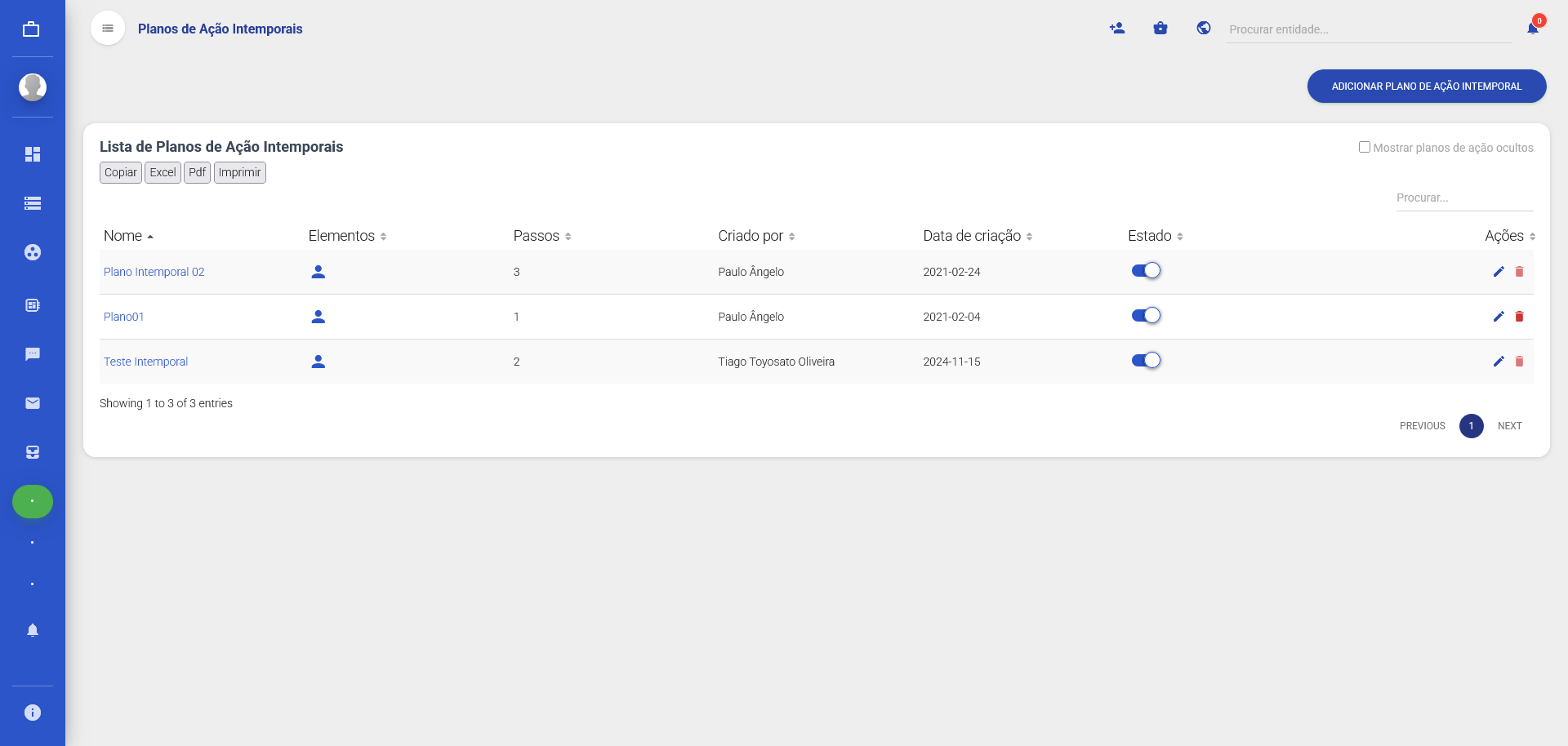Image resolution: width=1568 pixels, height=746 pixels.
Task: Click Adicionar Plano de Ação Intemporal button
Action: 1426,87
